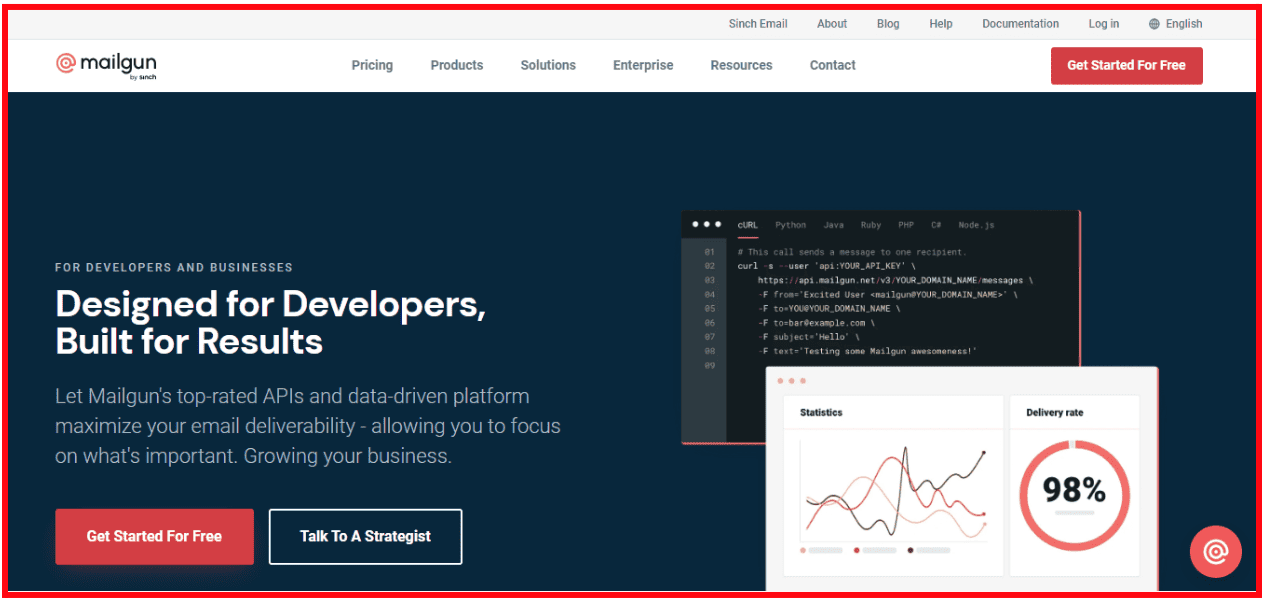This screenshot has height=598, width=1268.
Task: Click Talk To A Strategist button
Action: [365, 536]
